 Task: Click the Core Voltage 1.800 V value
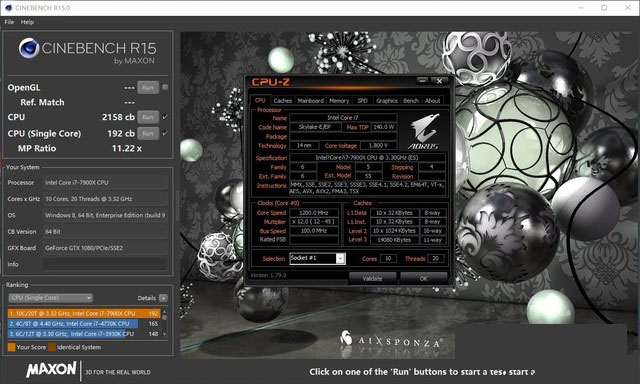(379, 145)
